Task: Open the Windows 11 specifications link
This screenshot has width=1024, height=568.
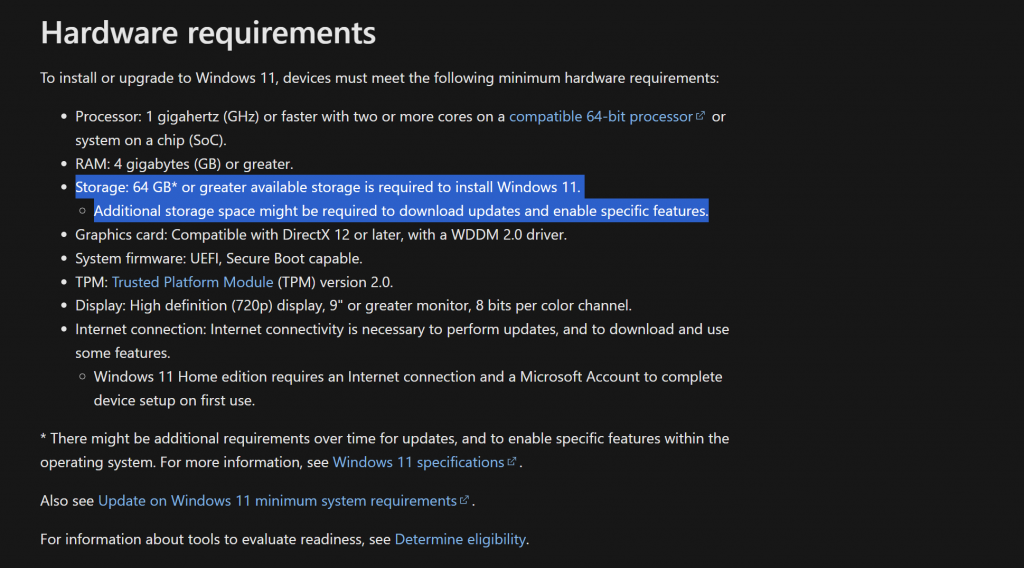Action: [x=418, y=462]
